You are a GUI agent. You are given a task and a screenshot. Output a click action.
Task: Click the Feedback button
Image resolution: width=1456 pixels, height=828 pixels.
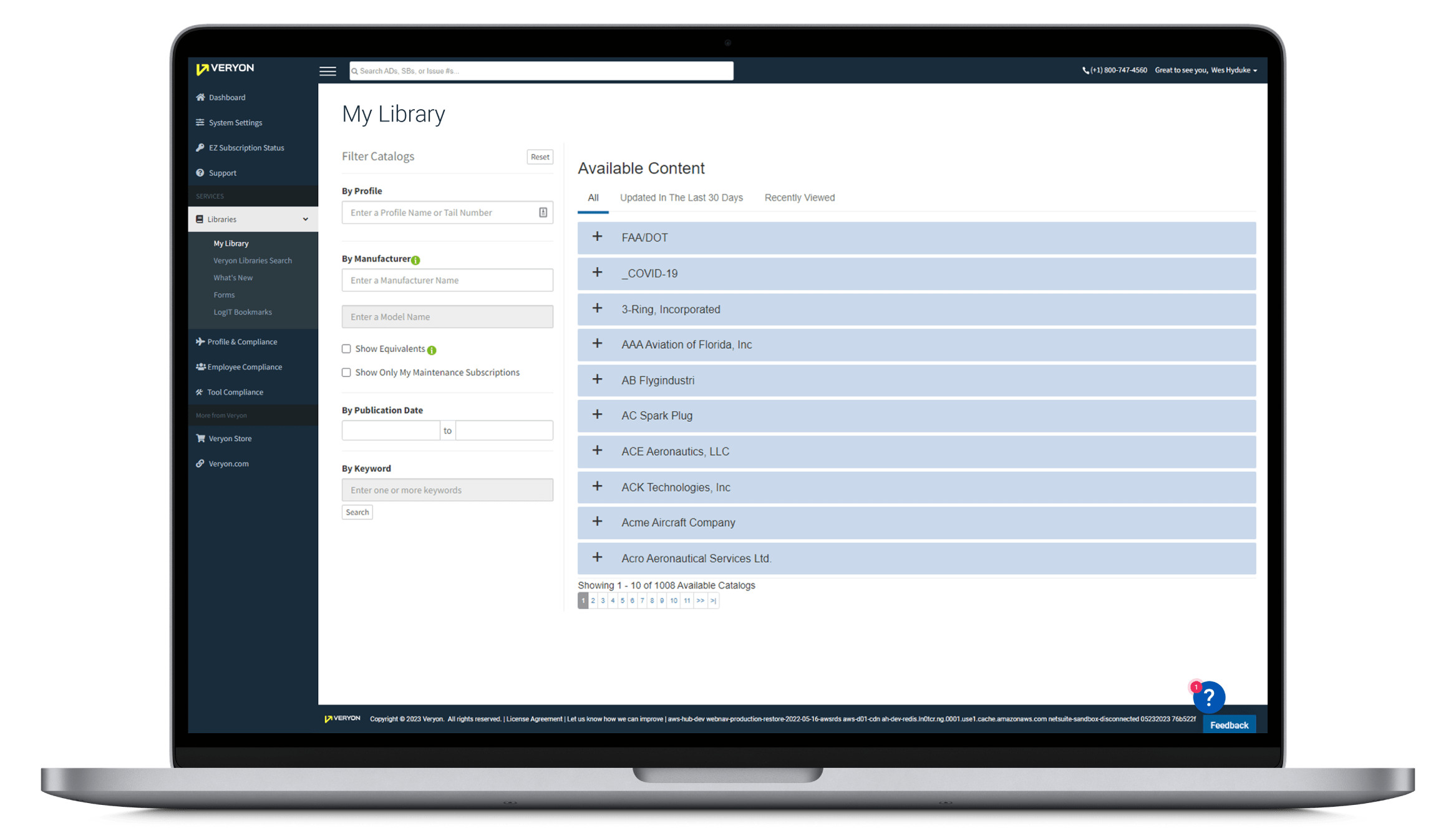pos(1228,724)
